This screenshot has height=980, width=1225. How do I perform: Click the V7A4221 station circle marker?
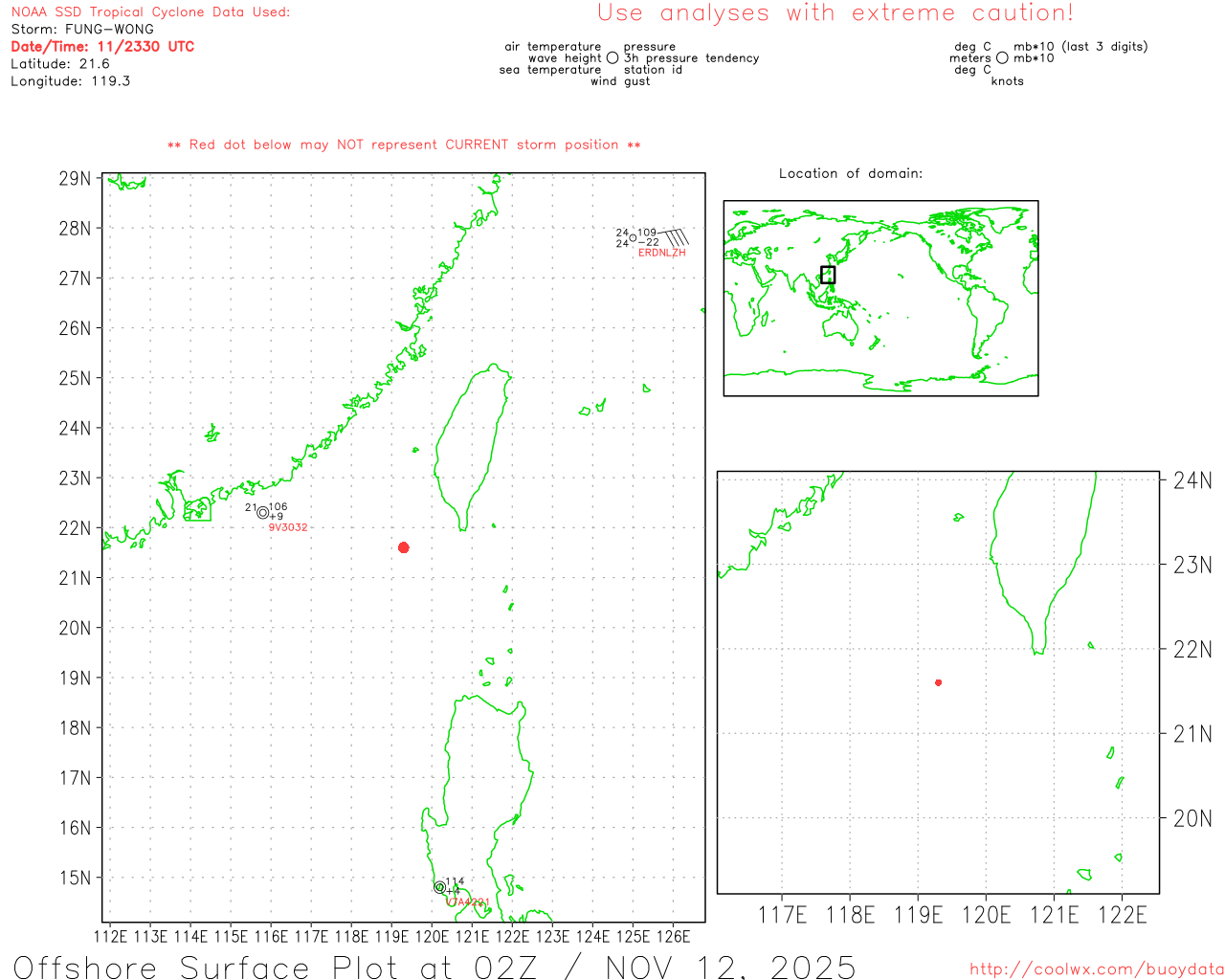439,887
